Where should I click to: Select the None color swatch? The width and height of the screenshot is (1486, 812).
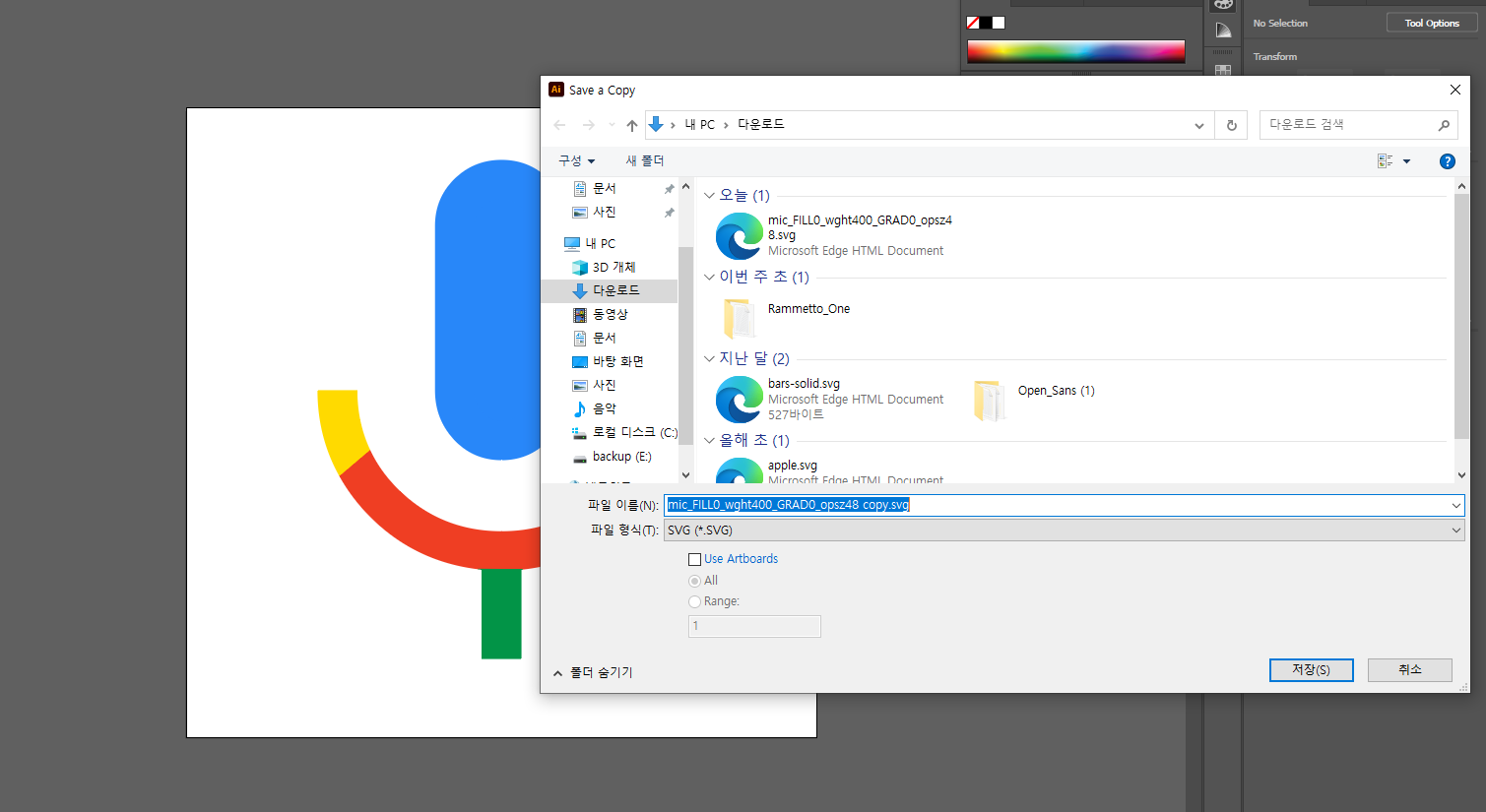point(973,23)
